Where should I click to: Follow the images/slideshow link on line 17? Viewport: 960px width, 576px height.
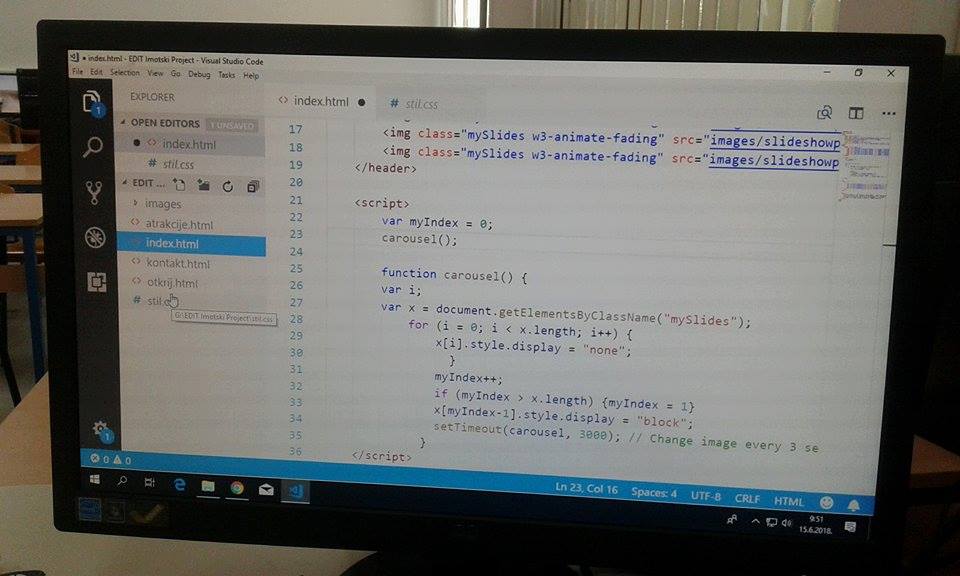(x=774, y=141)
